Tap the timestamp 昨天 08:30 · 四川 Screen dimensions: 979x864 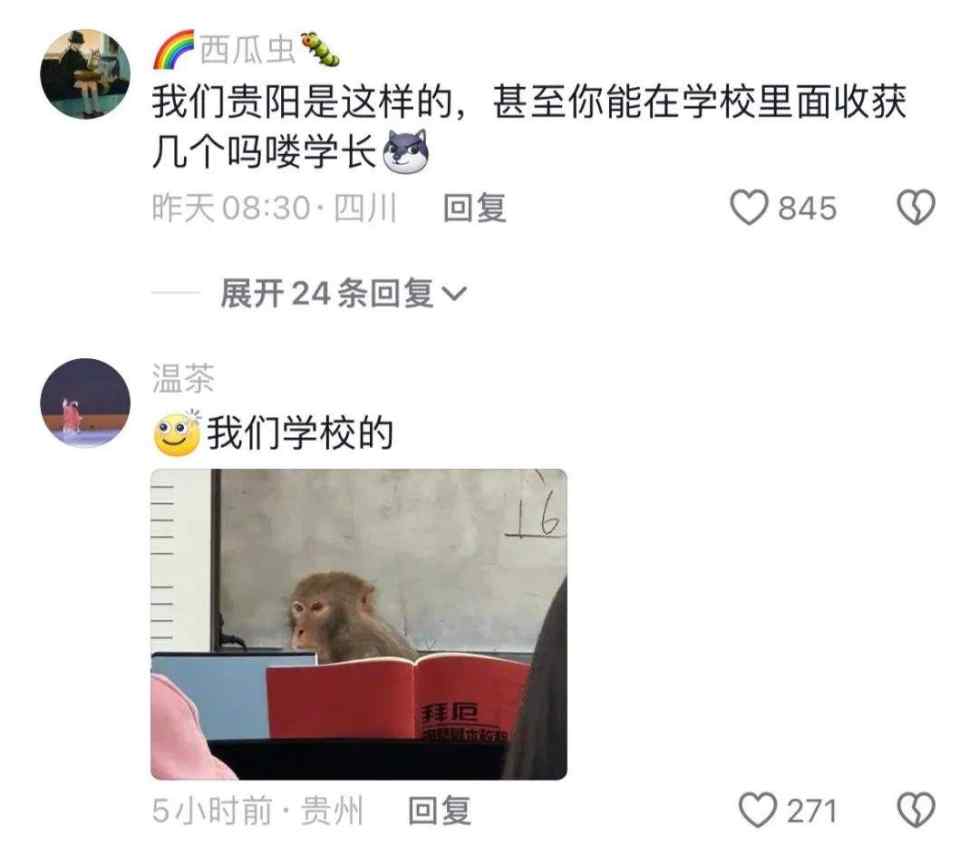coord(275,208)
